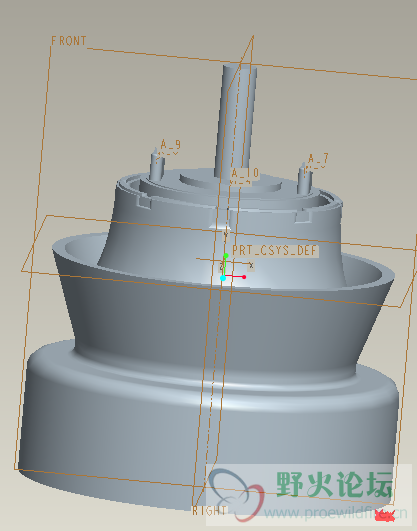This screenshot has width=417, height=531.
Task: Click the red X-axis endpoint dot
Action: click(x=244, y=277)
